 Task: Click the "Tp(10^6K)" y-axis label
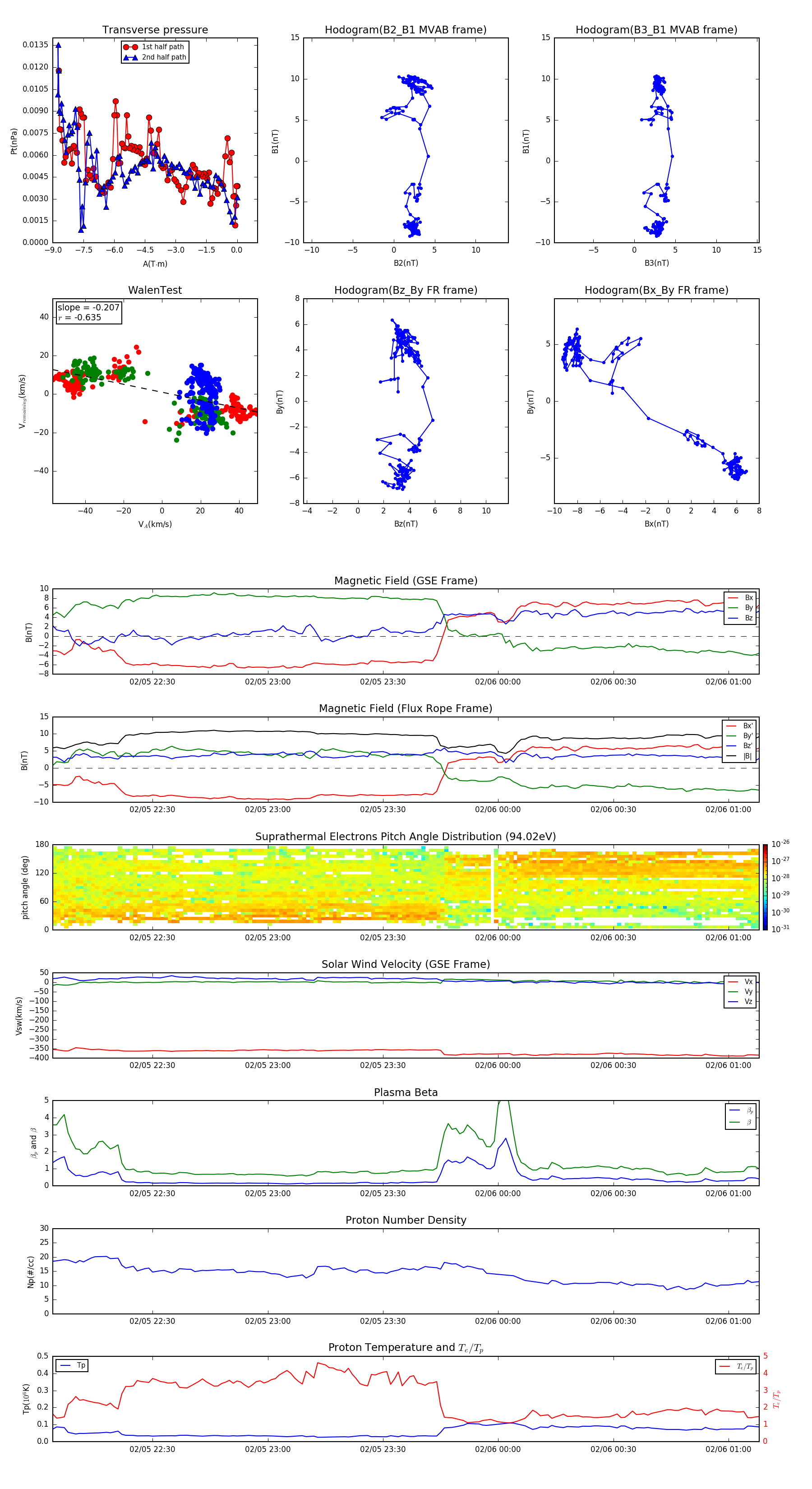(x=26, y=1399)
